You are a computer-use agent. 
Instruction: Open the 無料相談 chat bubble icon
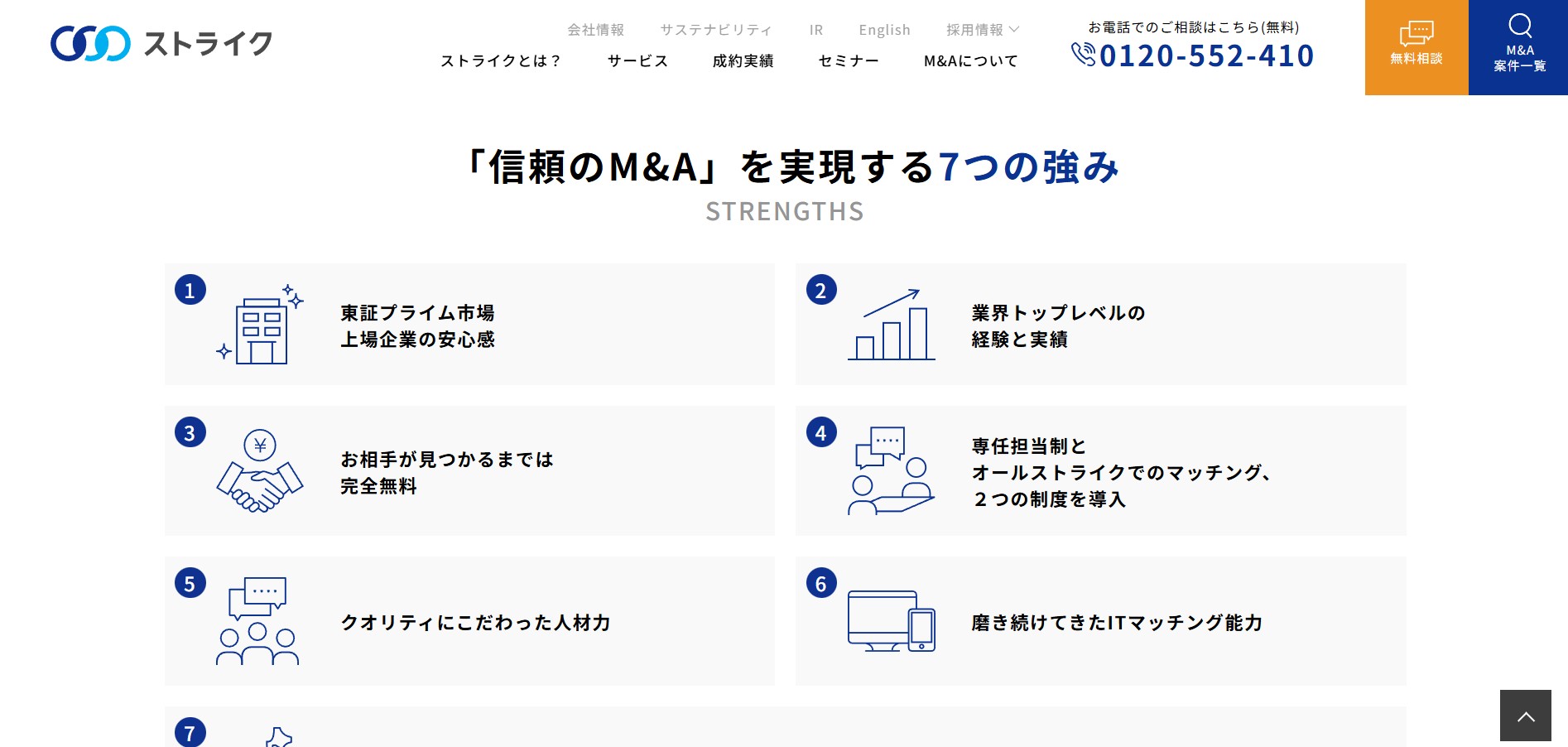[1416, 33]
